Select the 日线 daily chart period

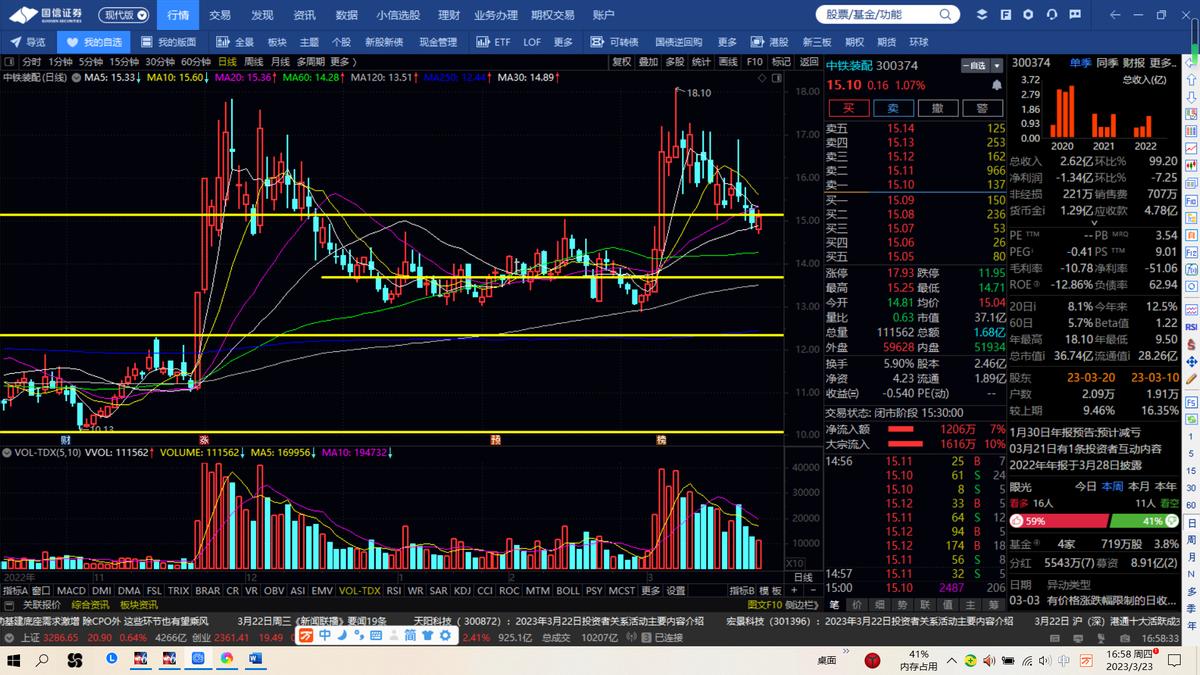228,62
